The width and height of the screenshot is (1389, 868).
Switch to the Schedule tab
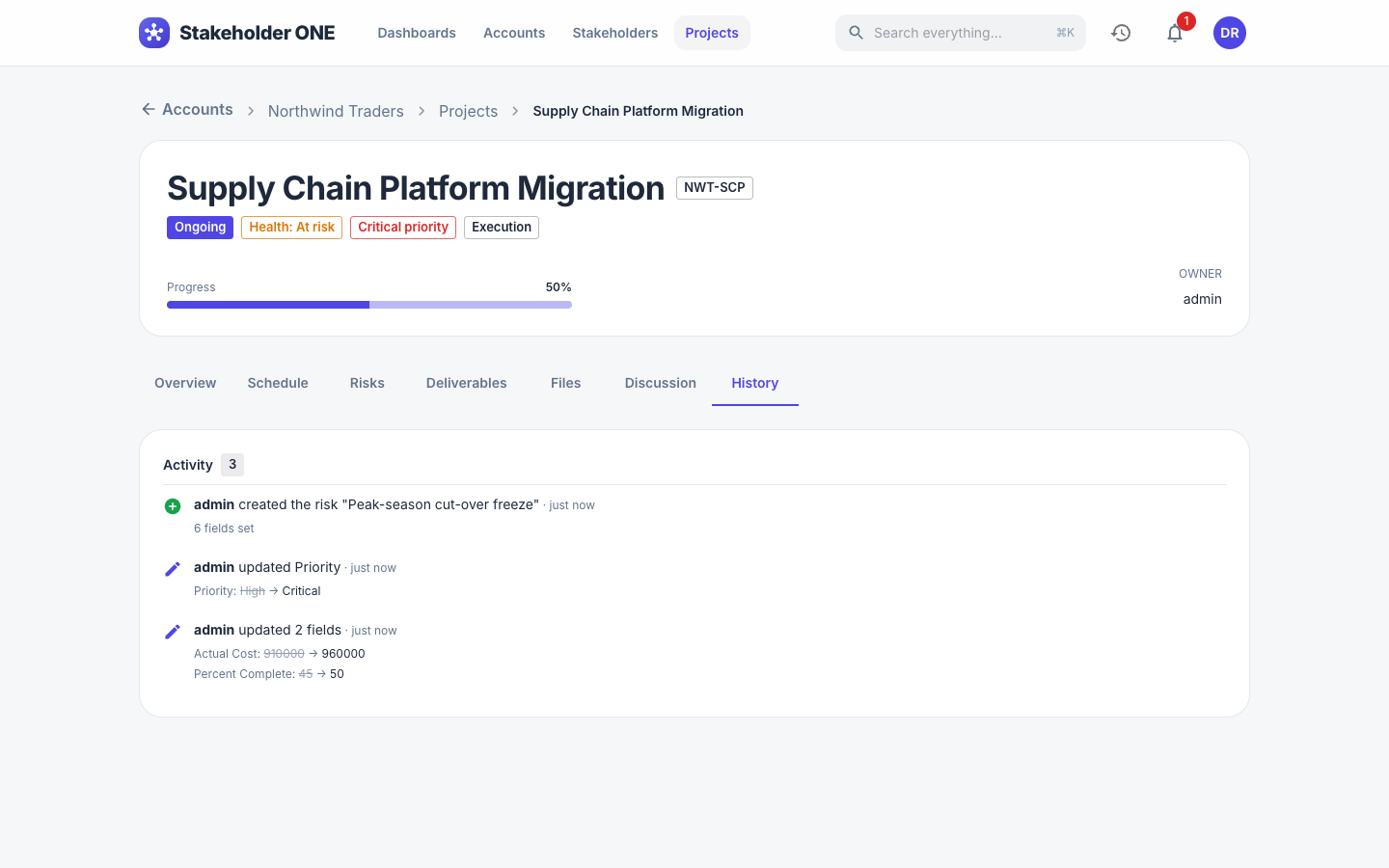278,383
